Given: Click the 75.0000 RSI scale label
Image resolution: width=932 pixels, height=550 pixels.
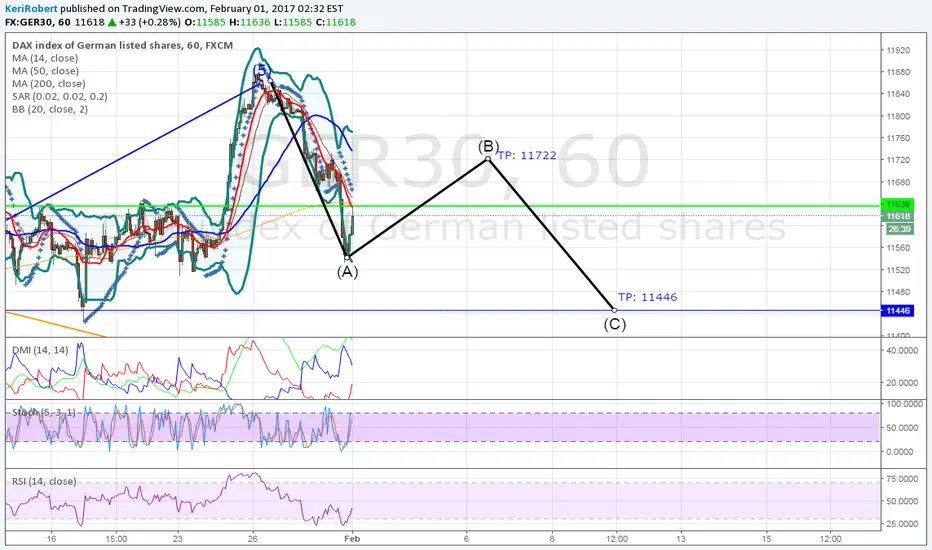Looking at the screenshot, I should [903, 479].
